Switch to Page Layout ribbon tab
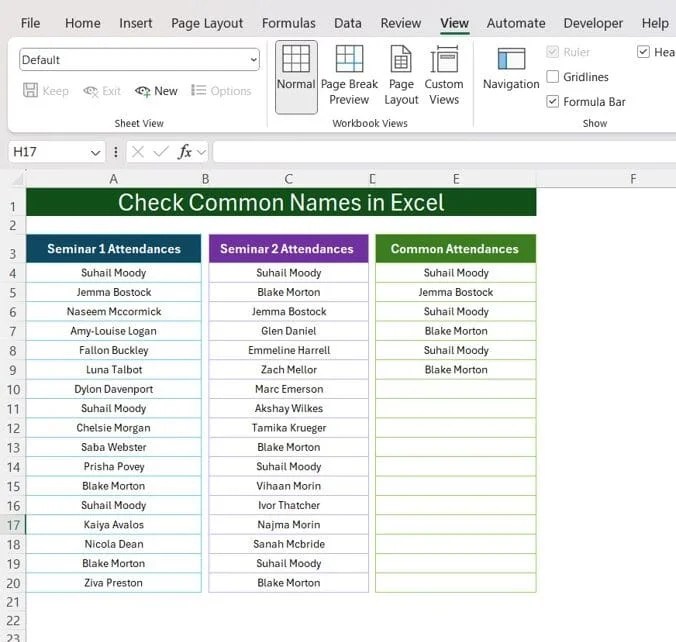Screen dimensions: 676x642 [x=207, y=23]
